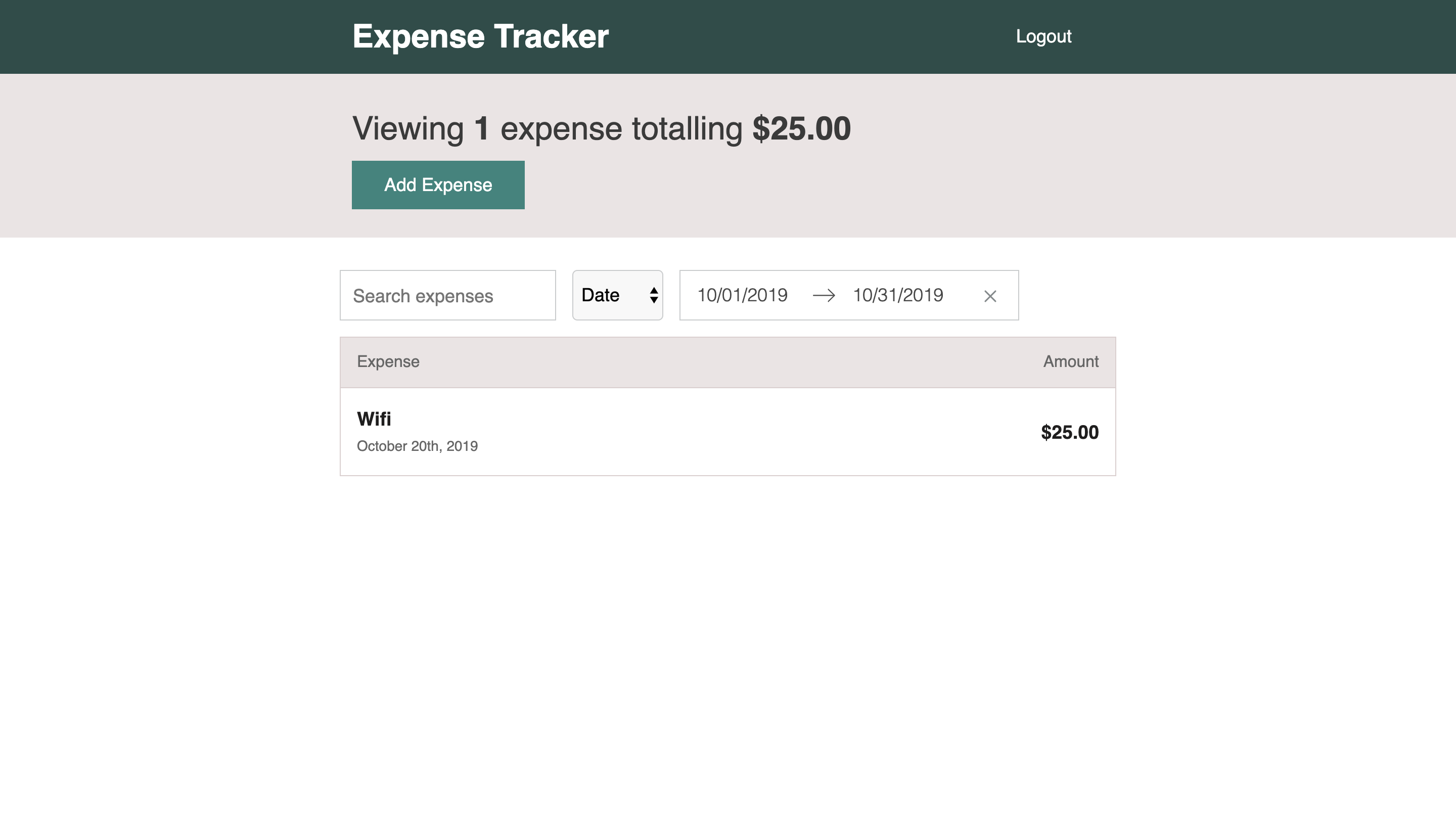
Task: Click the Expense Tracker title
Action: click(480, 36)
